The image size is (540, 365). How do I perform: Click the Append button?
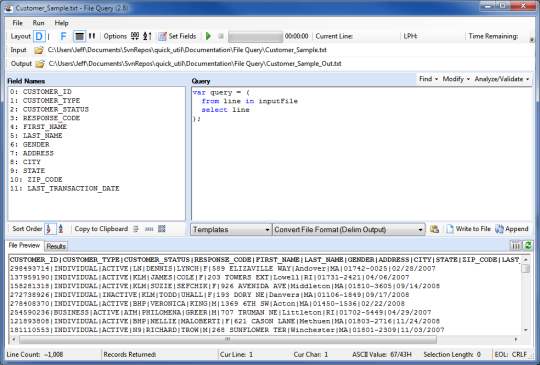click(512, 229)
